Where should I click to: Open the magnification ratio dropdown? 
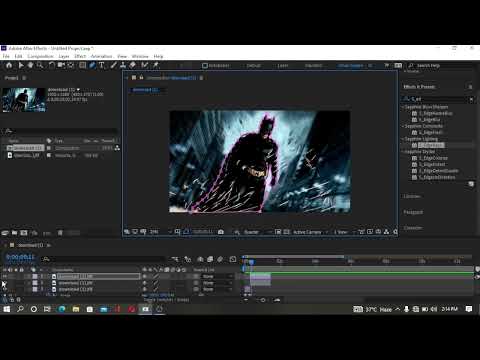161,232
